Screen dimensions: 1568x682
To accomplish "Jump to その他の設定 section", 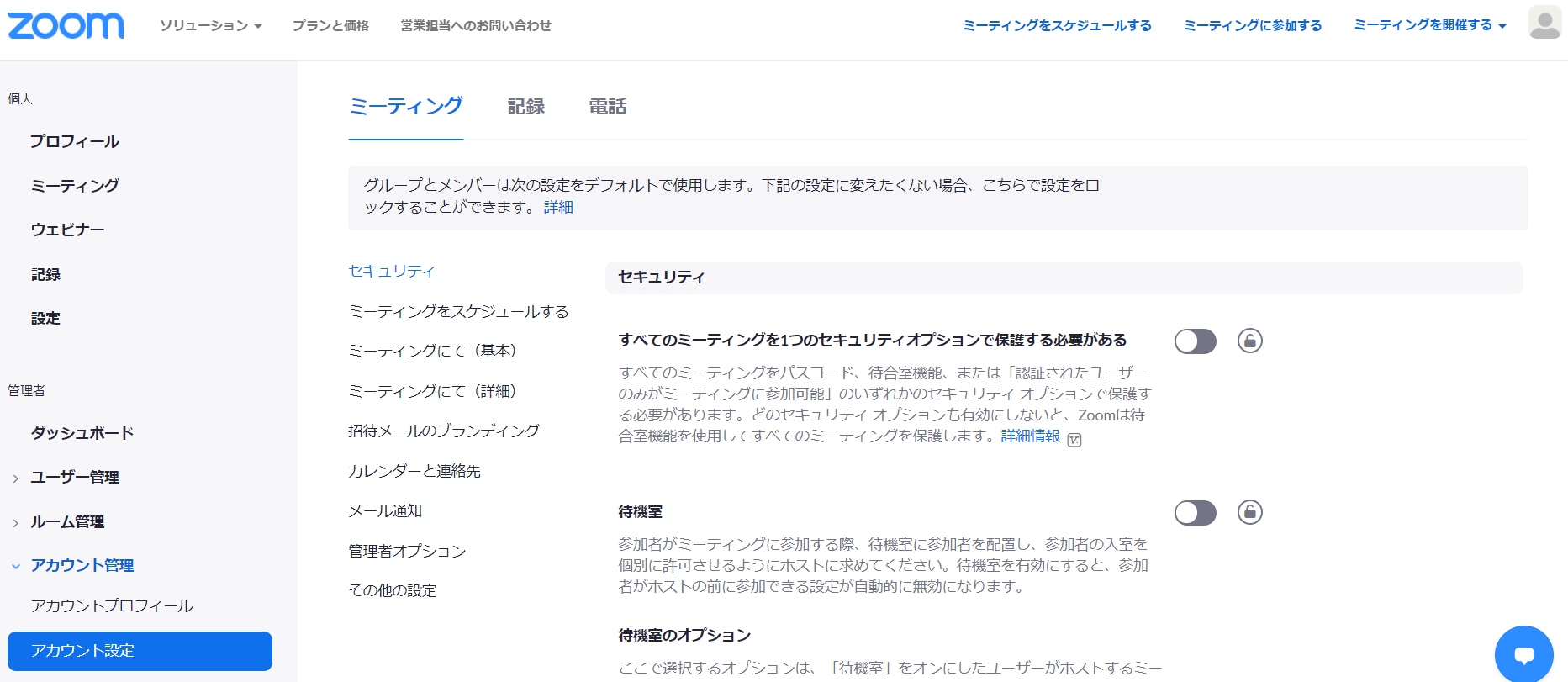I will pos(393,590).
